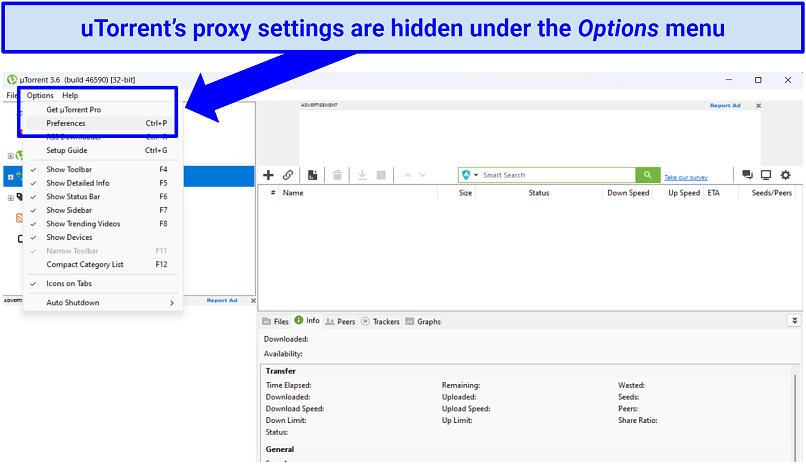Click the Add Torrent plus icon
Screen dimensions: 806x465
[x=268, y=175]
